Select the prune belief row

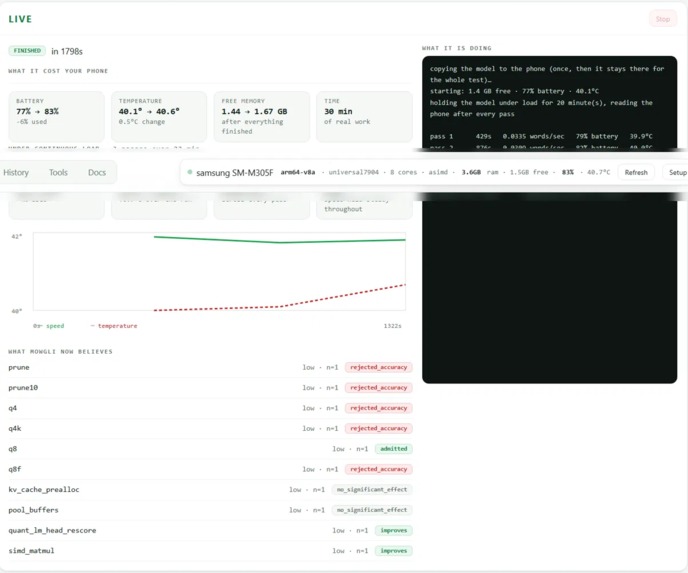coord(210,367)
